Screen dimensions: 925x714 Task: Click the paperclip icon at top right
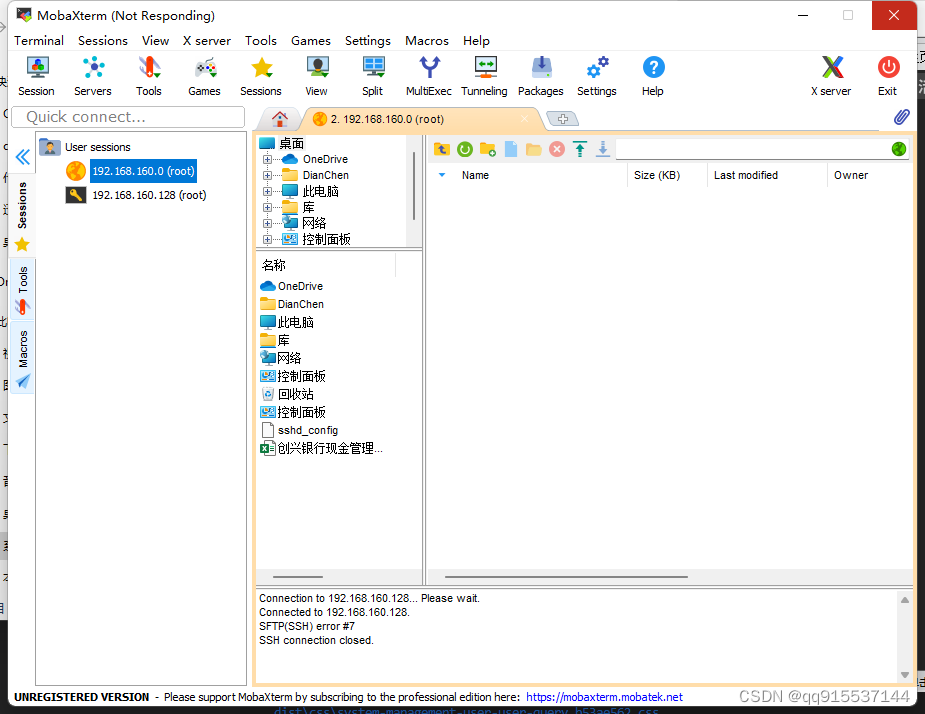pyautogui.click(x=901, y=117)
